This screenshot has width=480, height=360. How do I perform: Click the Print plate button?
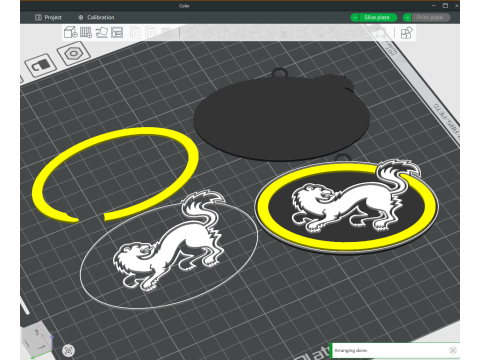click(430, 17)
